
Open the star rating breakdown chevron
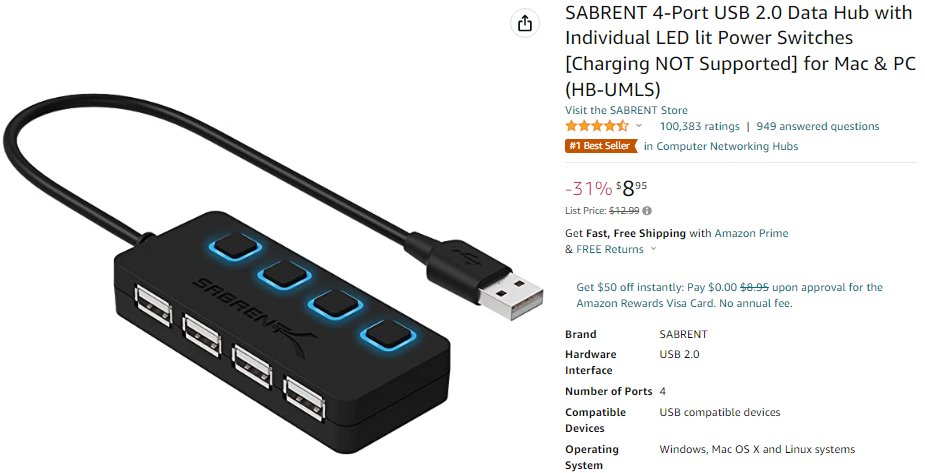click(638, 126)
